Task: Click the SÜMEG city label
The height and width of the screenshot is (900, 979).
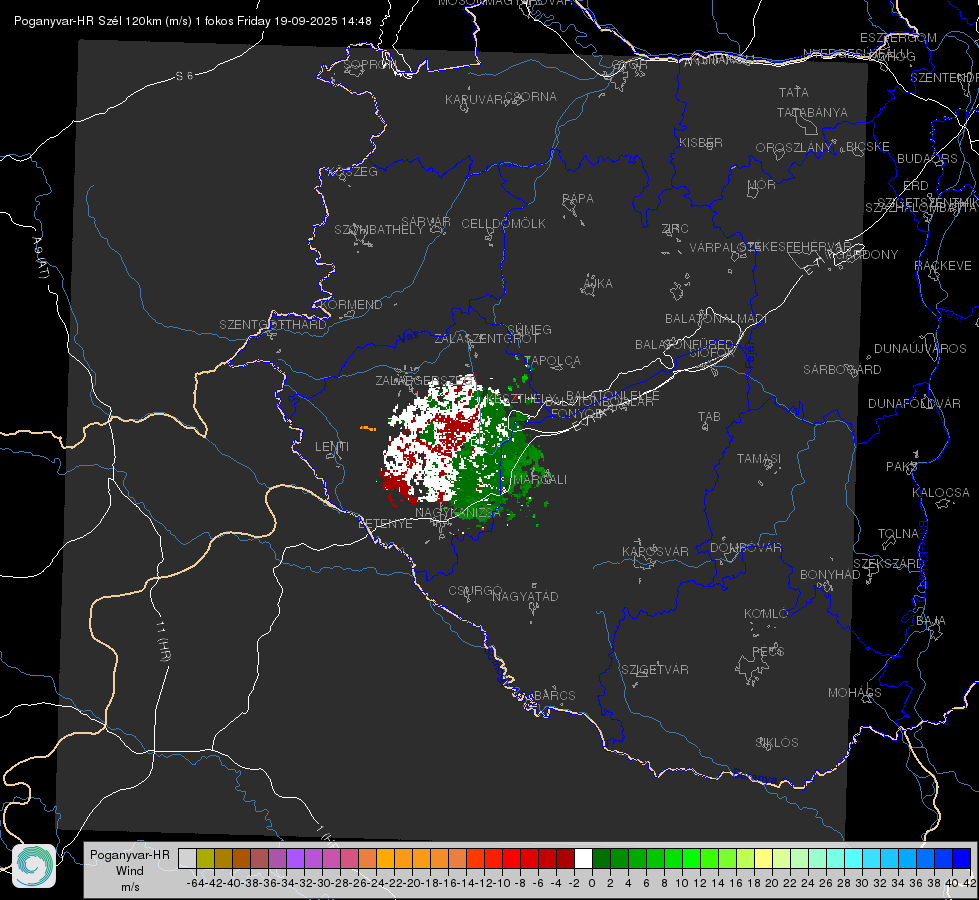Action: [x=529, y=330]
